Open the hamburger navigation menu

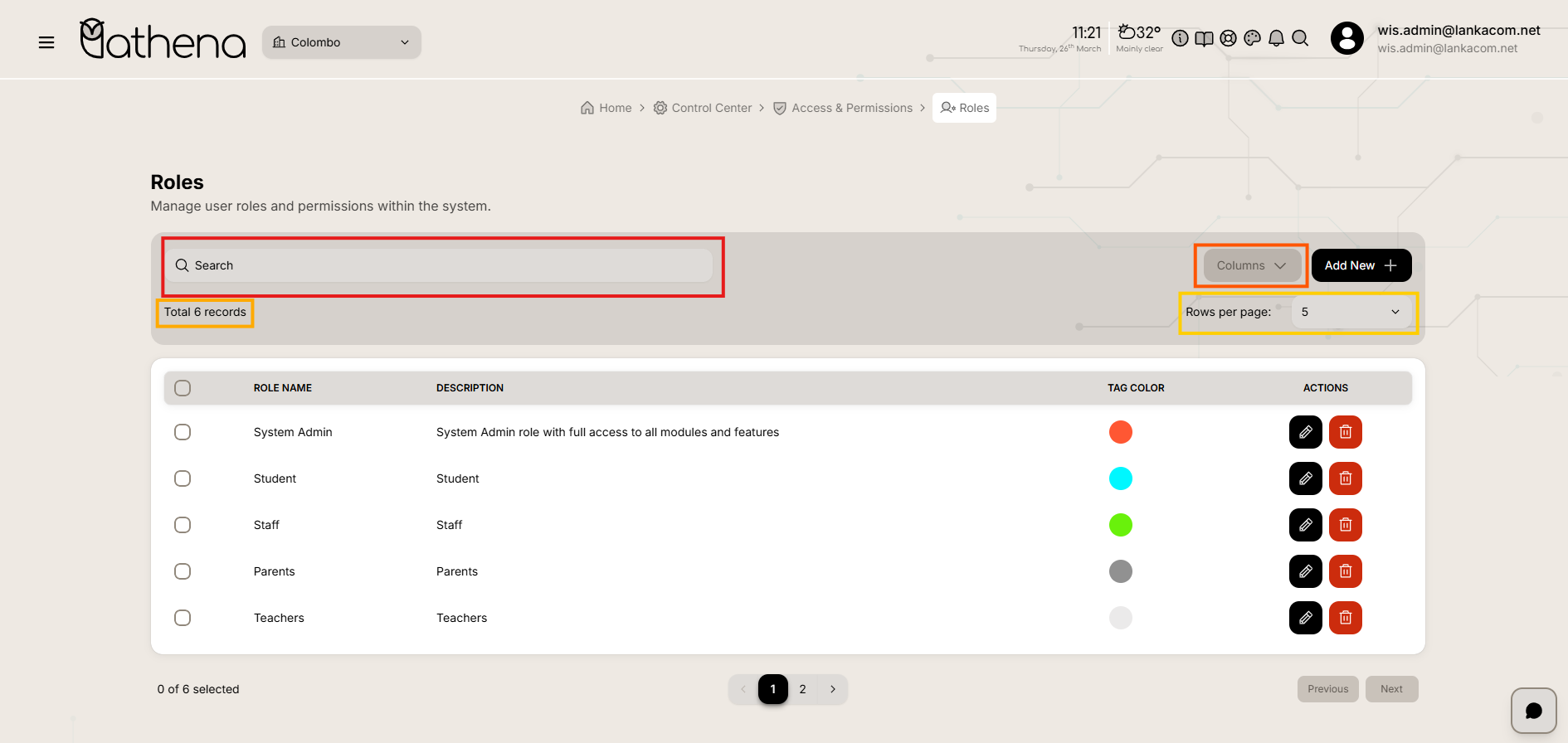point(46,42)
